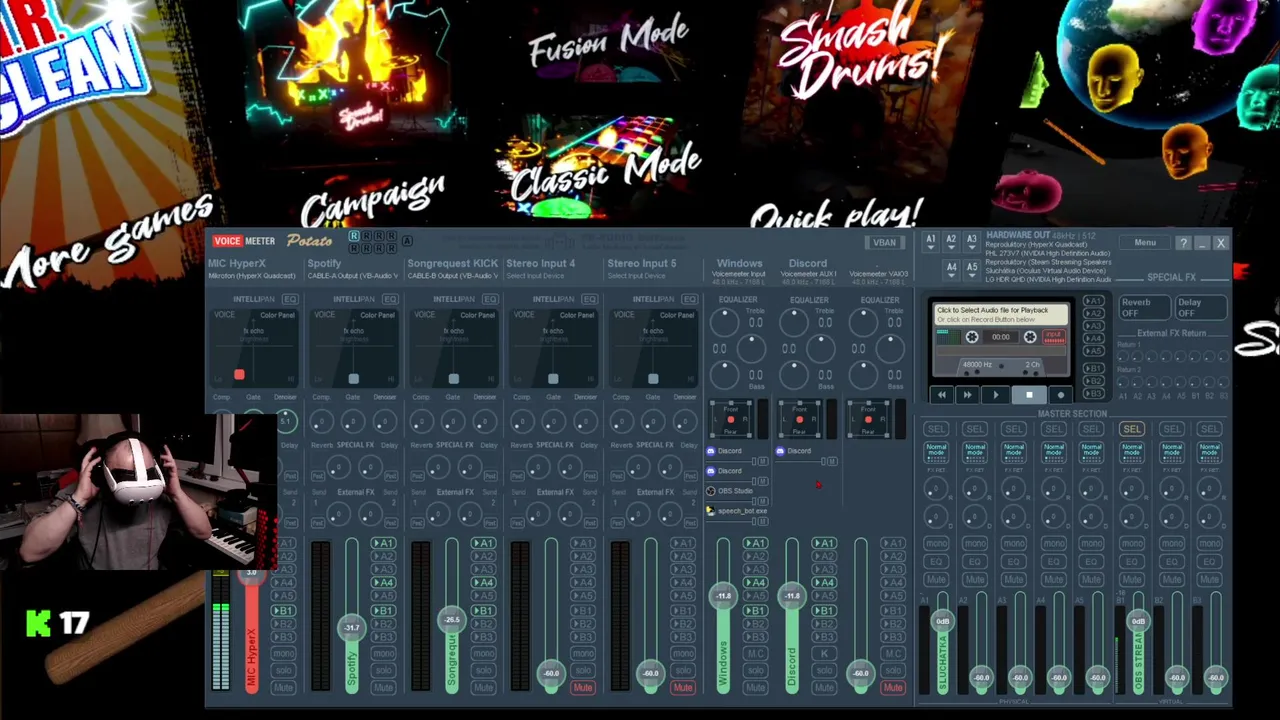Start recording with the record button

(1061, 395)
